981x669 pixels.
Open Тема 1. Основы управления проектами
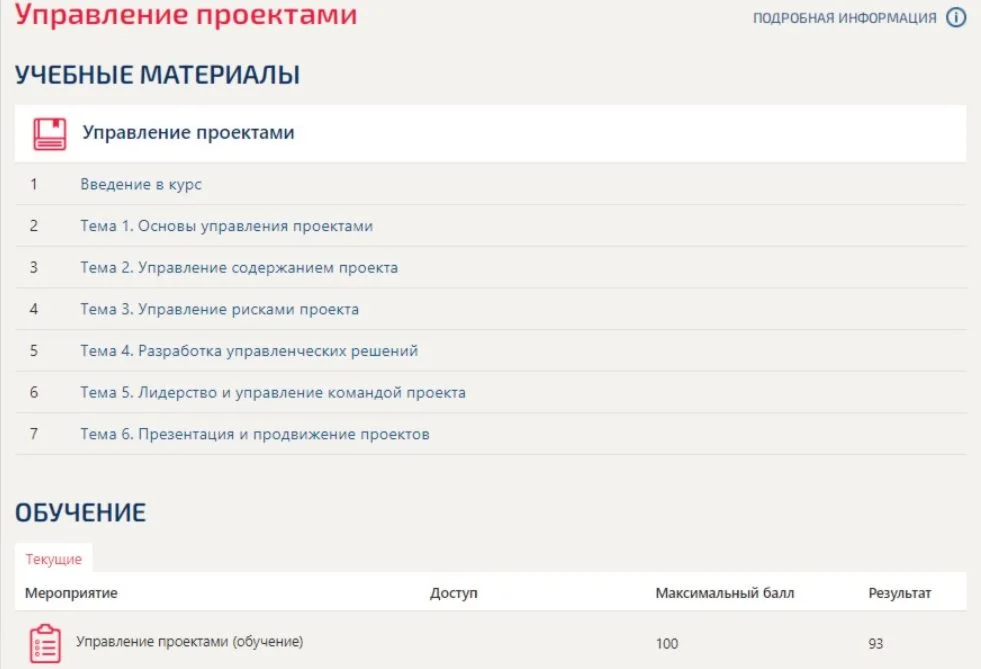226,226
